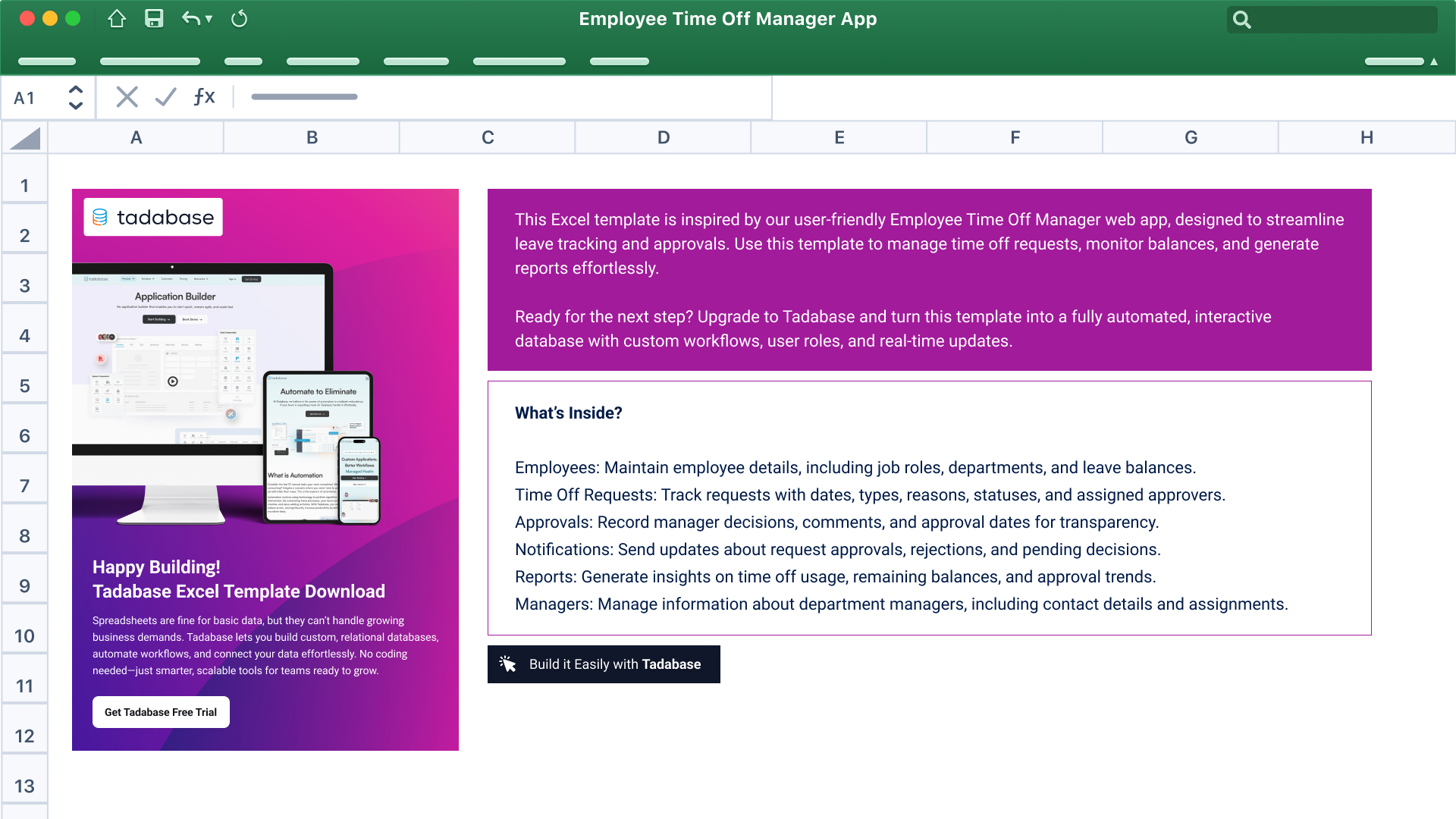Viewport: 1456px width, 819px height.
Task: Click the device mockup image in banner
Action: [226, 394]
